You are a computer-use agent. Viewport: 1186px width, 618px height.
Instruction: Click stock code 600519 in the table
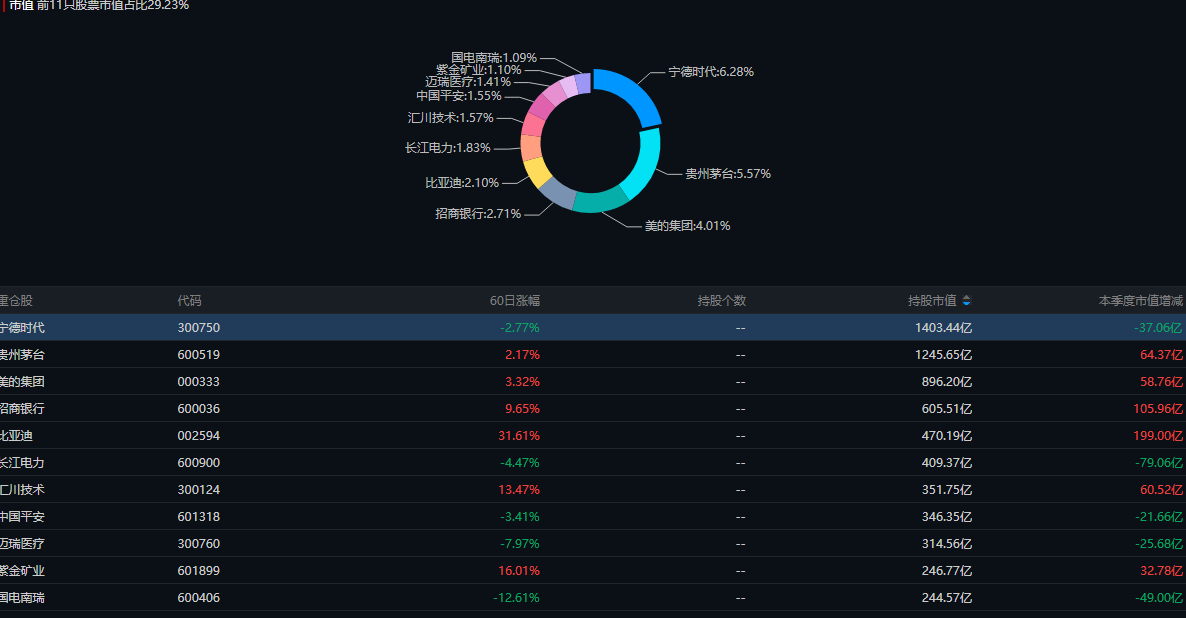tap(199, 355)
